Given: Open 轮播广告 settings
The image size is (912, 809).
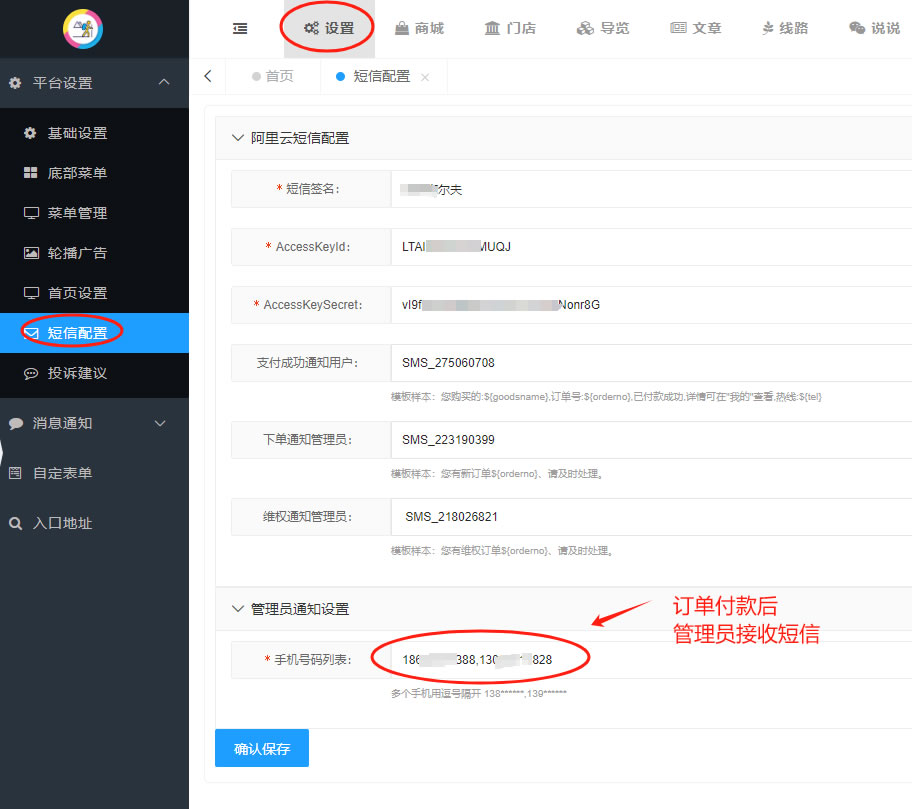Looking at the screenshot, I should 77,253.
